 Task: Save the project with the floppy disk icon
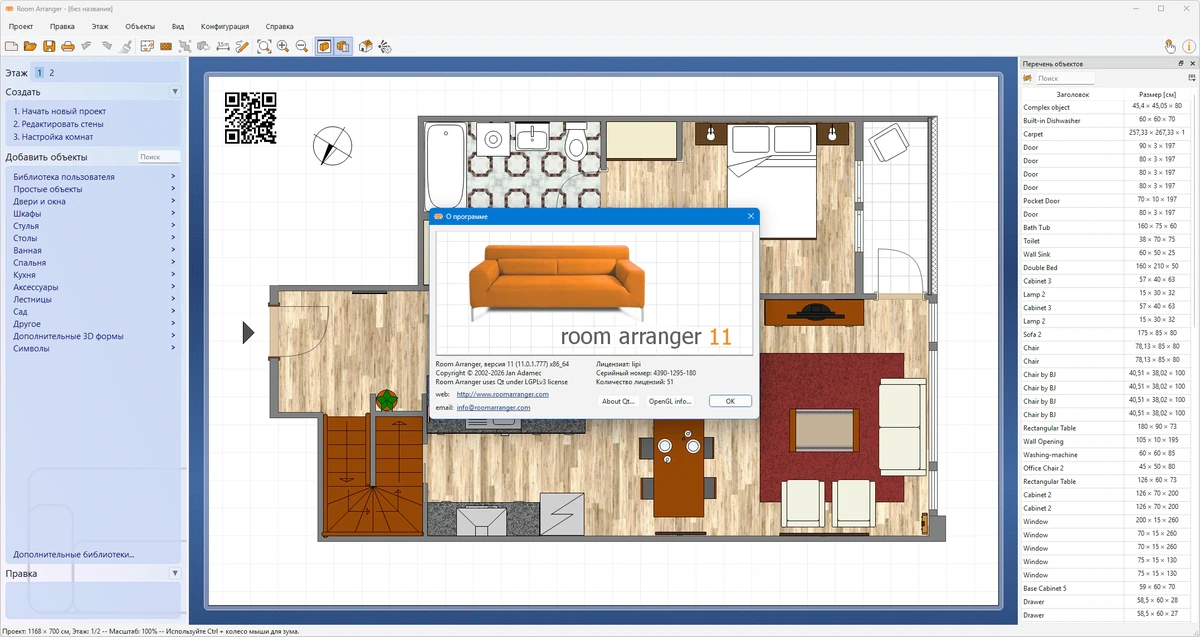point(49,46)
